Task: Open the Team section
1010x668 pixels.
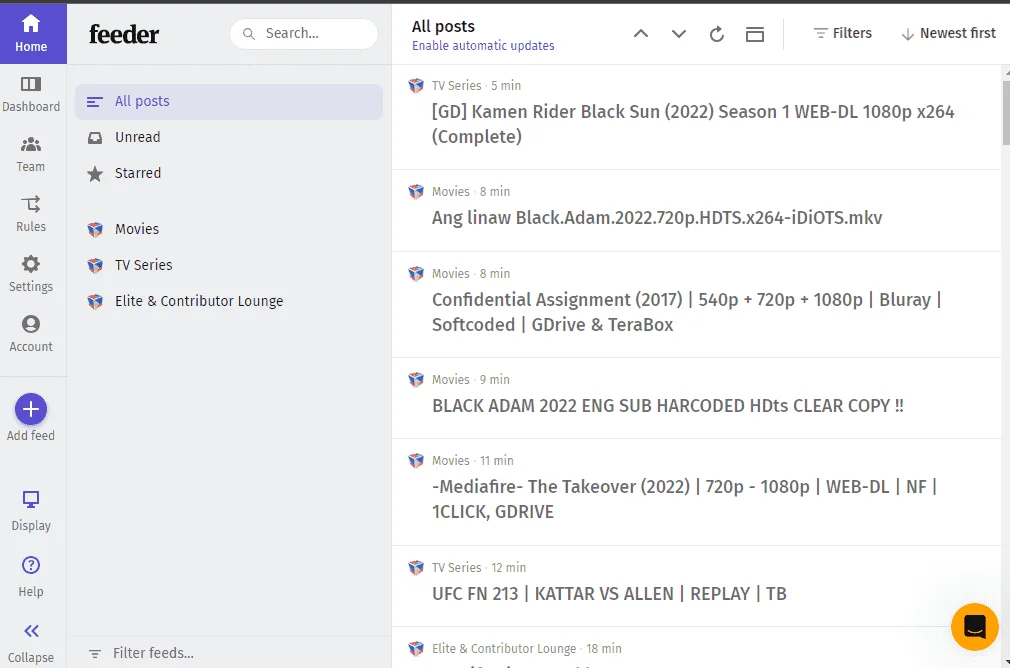Action: pyautogui.click(x=31, y=155)
